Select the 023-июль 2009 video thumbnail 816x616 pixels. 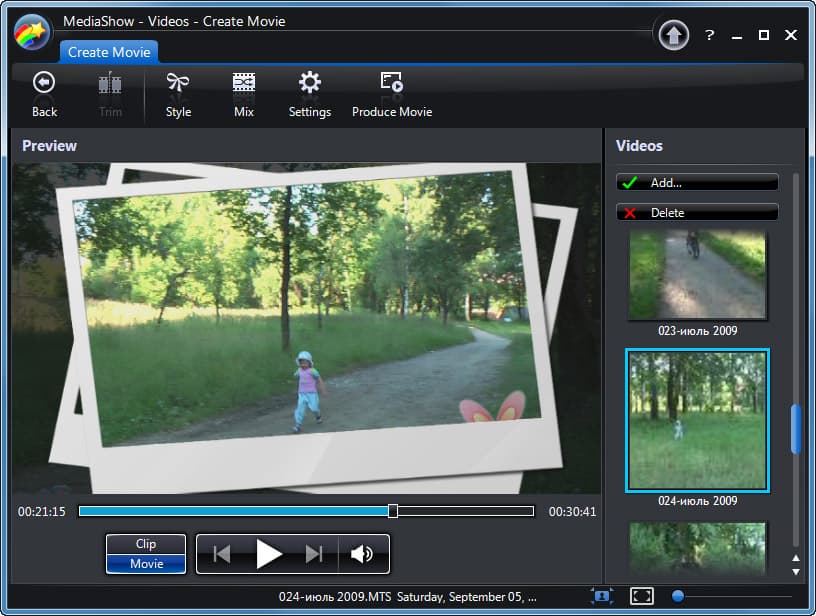click(x=697, y=275)
